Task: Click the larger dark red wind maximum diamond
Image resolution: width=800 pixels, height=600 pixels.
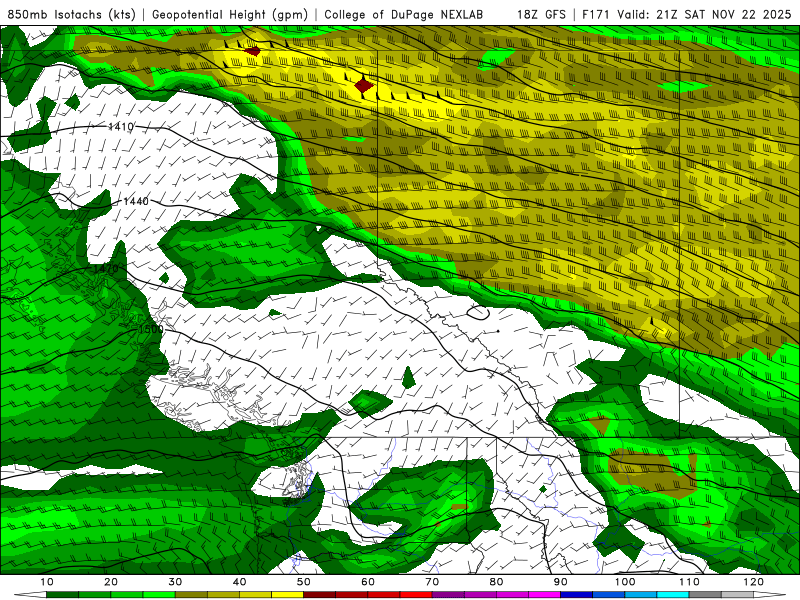Action: 363,85
